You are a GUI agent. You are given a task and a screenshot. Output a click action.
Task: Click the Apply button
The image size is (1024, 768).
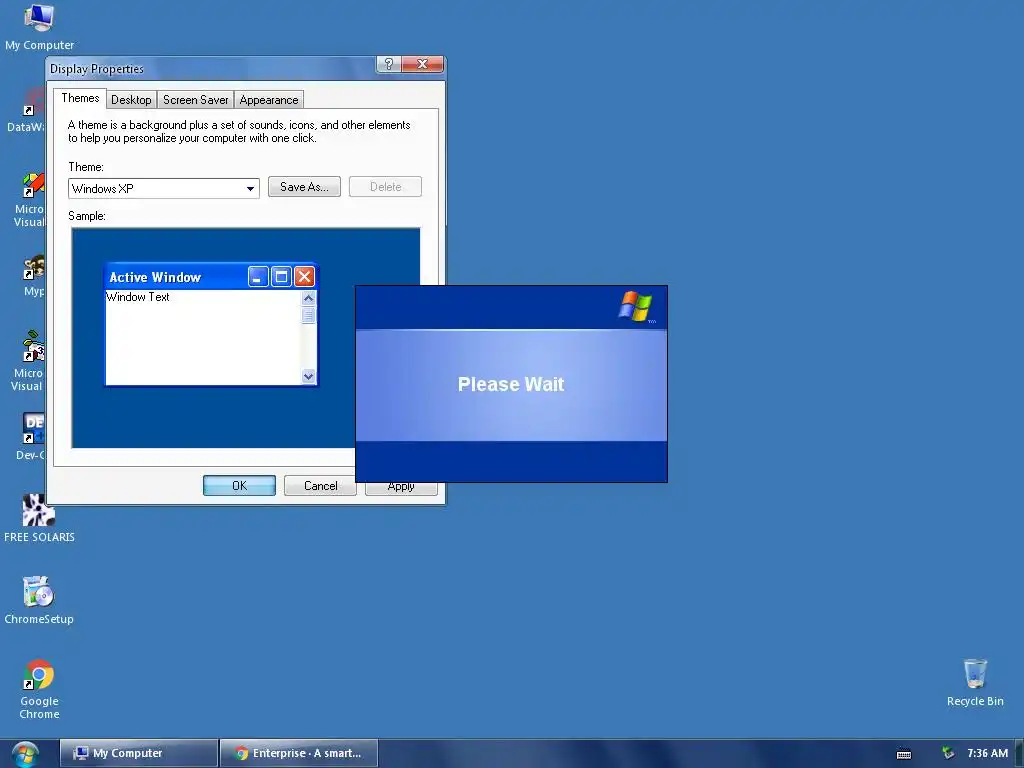coord(401,488)
